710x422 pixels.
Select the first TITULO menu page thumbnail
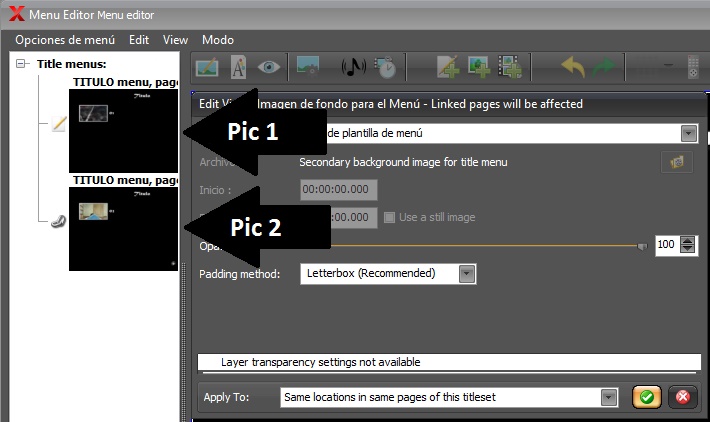pos(123,131)
